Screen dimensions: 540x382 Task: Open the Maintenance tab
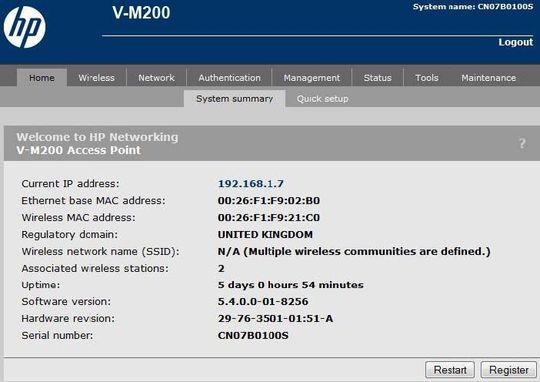coord(488,78)
